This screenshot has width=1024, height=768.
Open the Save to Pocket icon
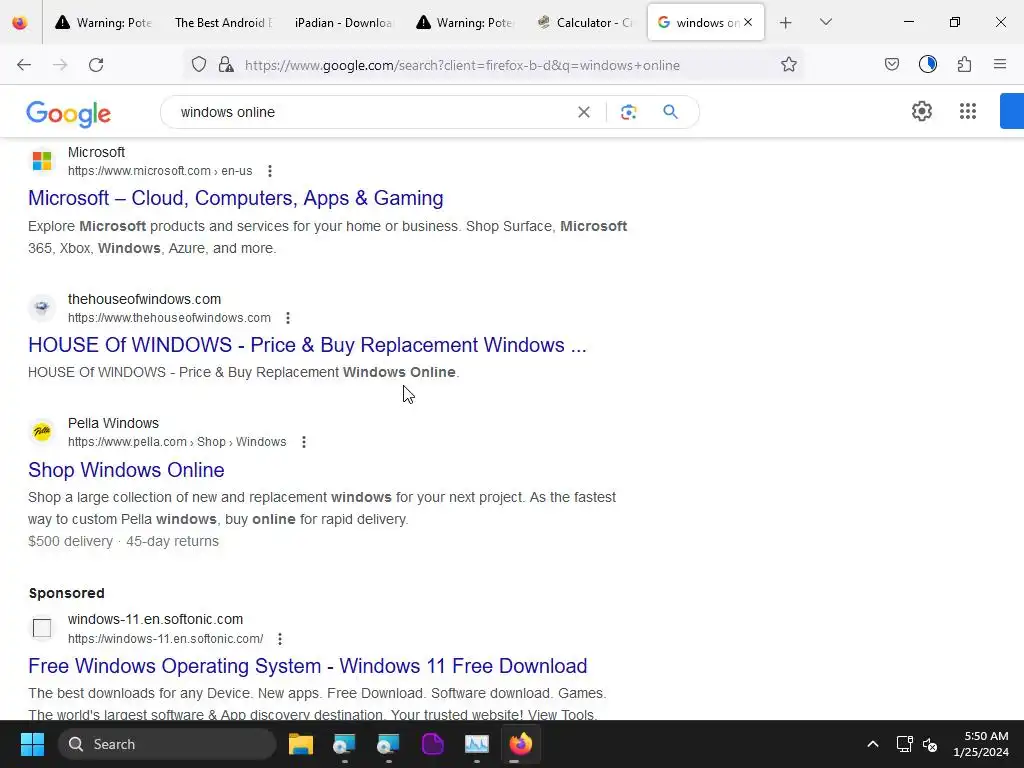point(891,64)
